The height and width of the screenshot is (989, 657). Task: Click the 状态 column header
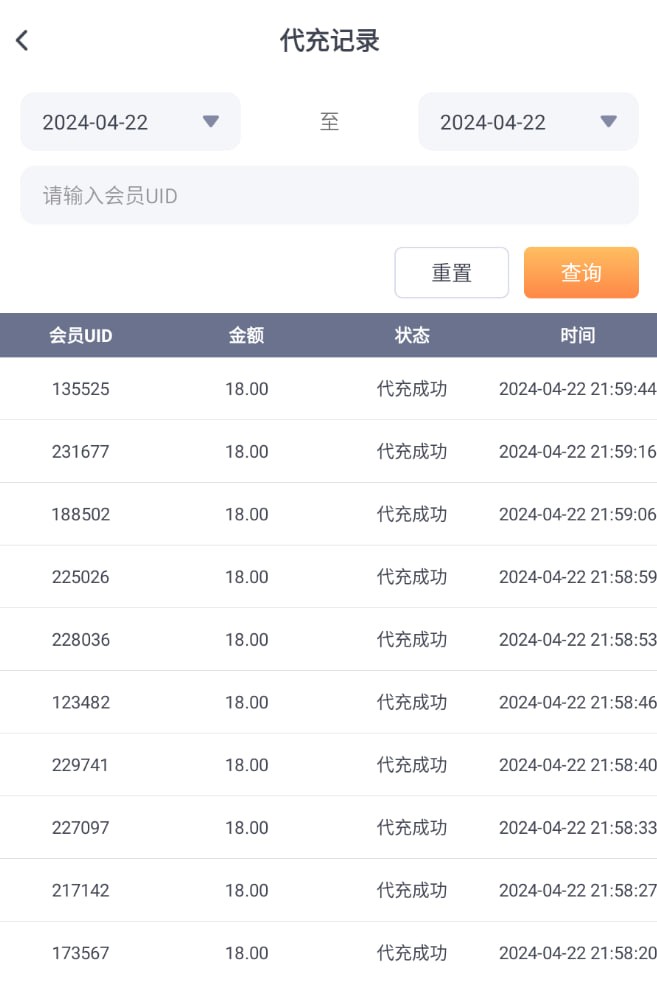[411, 336]
